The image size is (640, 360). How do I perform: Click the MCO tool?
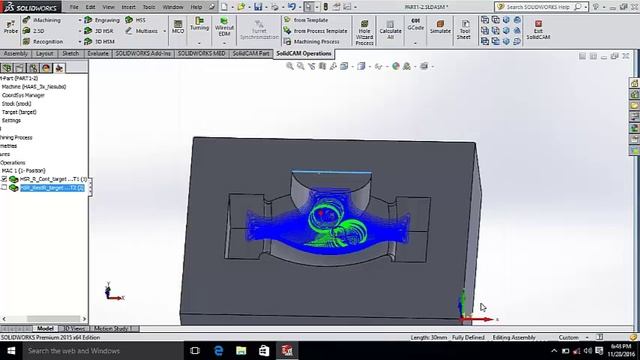coord(178,27)
